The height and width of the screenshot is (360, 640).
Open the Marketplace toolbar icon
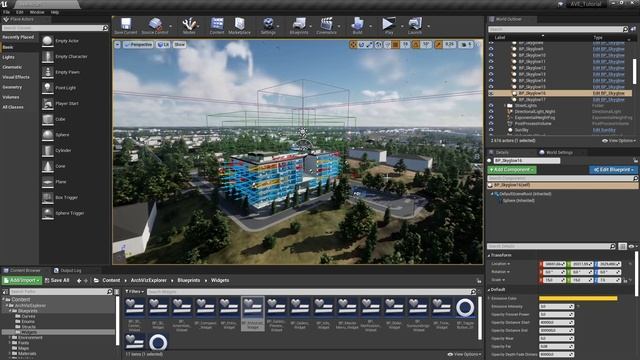pyautogui.click(x=240, y=23)
